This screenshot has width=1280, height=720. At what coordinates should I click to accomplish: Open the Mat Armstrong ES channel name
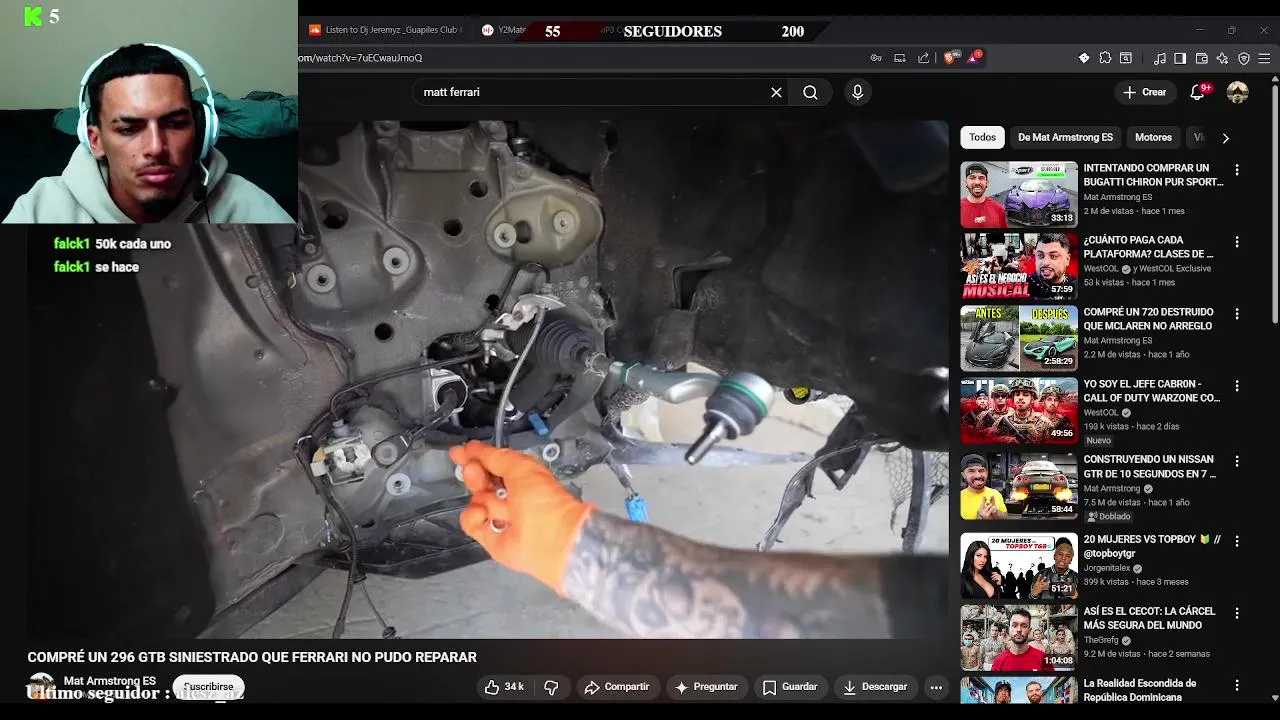tap(110, 681)
